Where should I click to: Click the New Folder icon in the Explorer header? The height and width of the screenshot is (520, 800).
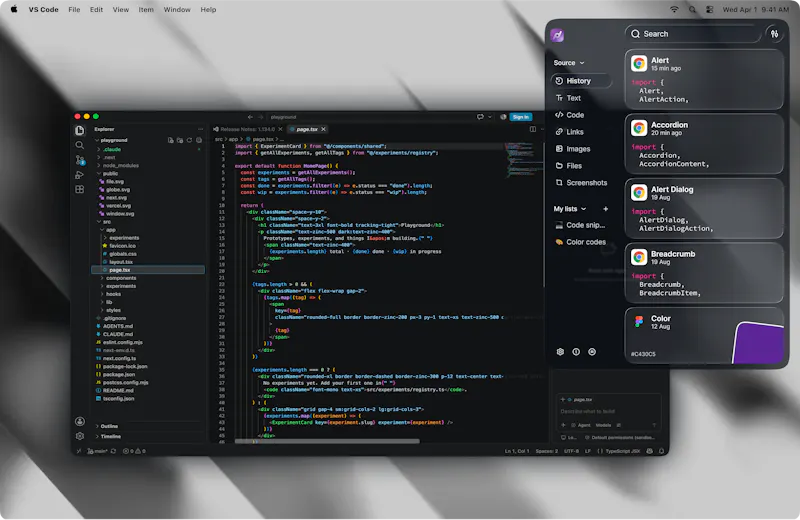(x=180, y=140)
